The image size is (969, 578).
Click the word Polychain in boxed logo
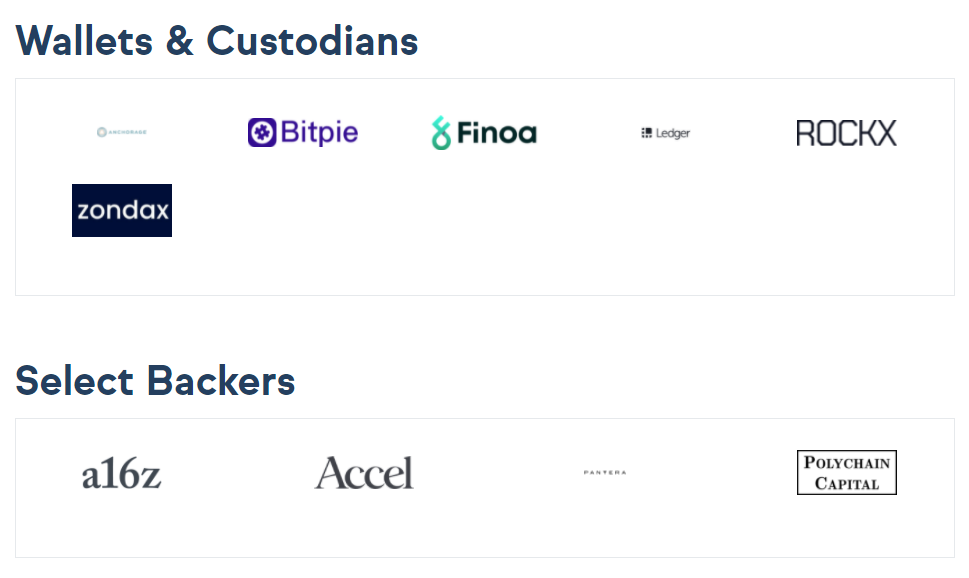pyautogui.click(x=847, y=462)
